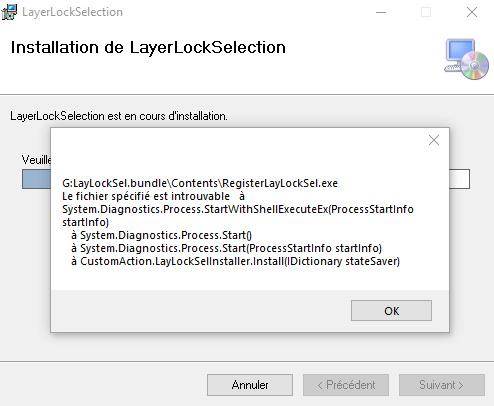Viewport: 494px width, 406px height.
Task: Click the CustomAction.LayLockSelInstaller.Install trace line
Action: point(235,261)
